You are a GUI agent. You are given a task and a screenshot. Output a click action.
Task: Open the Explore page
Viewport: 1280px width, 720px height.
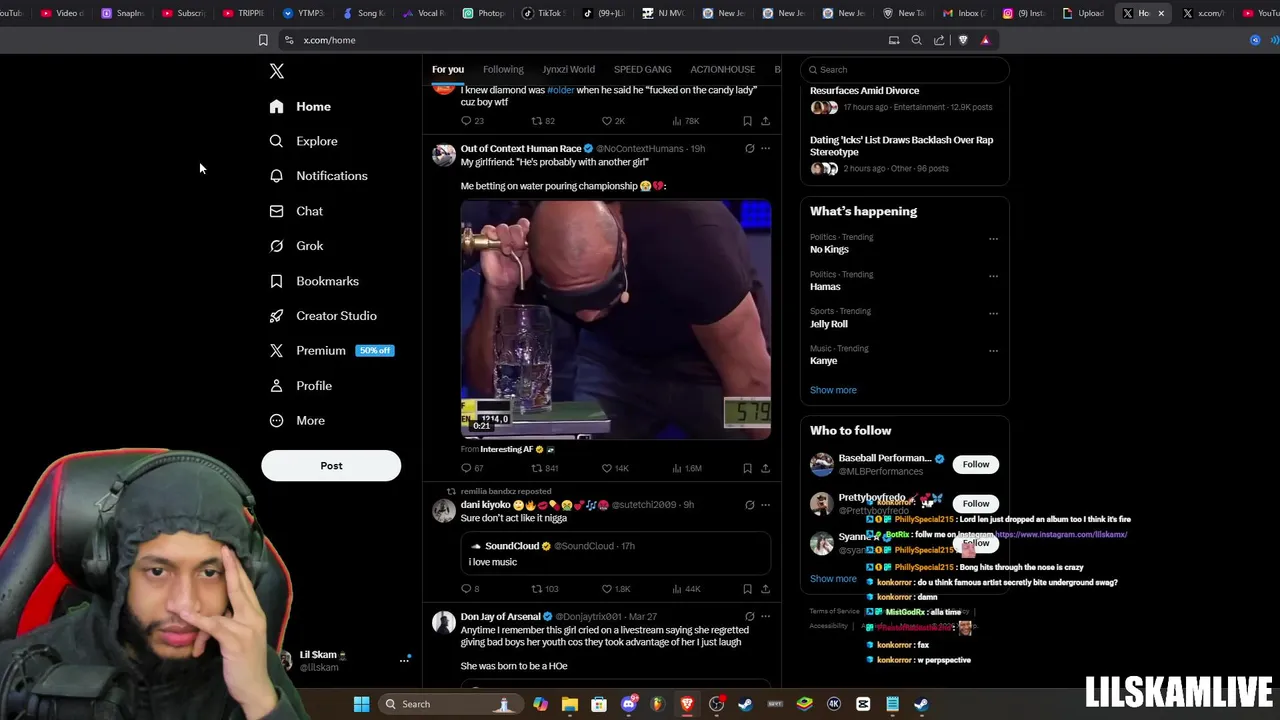coord(303,141)
